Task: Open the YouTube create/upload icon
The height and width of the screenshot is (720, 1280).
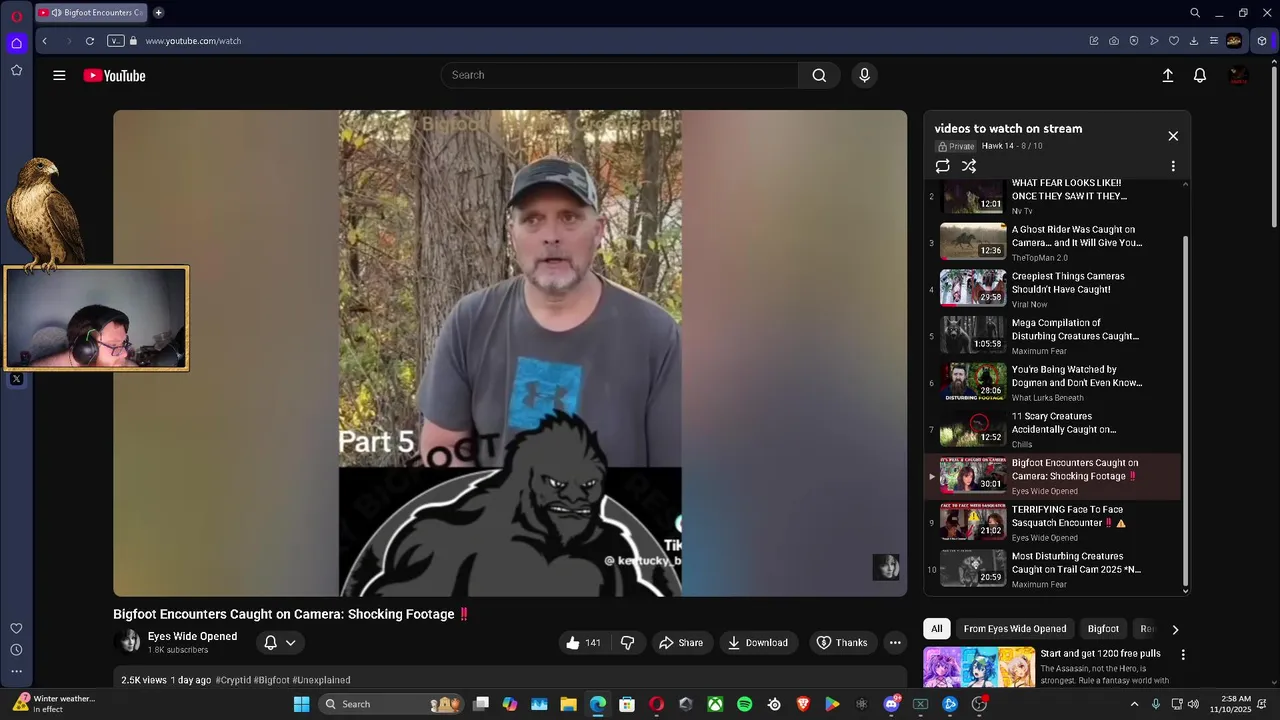Action: [1167, 75]
